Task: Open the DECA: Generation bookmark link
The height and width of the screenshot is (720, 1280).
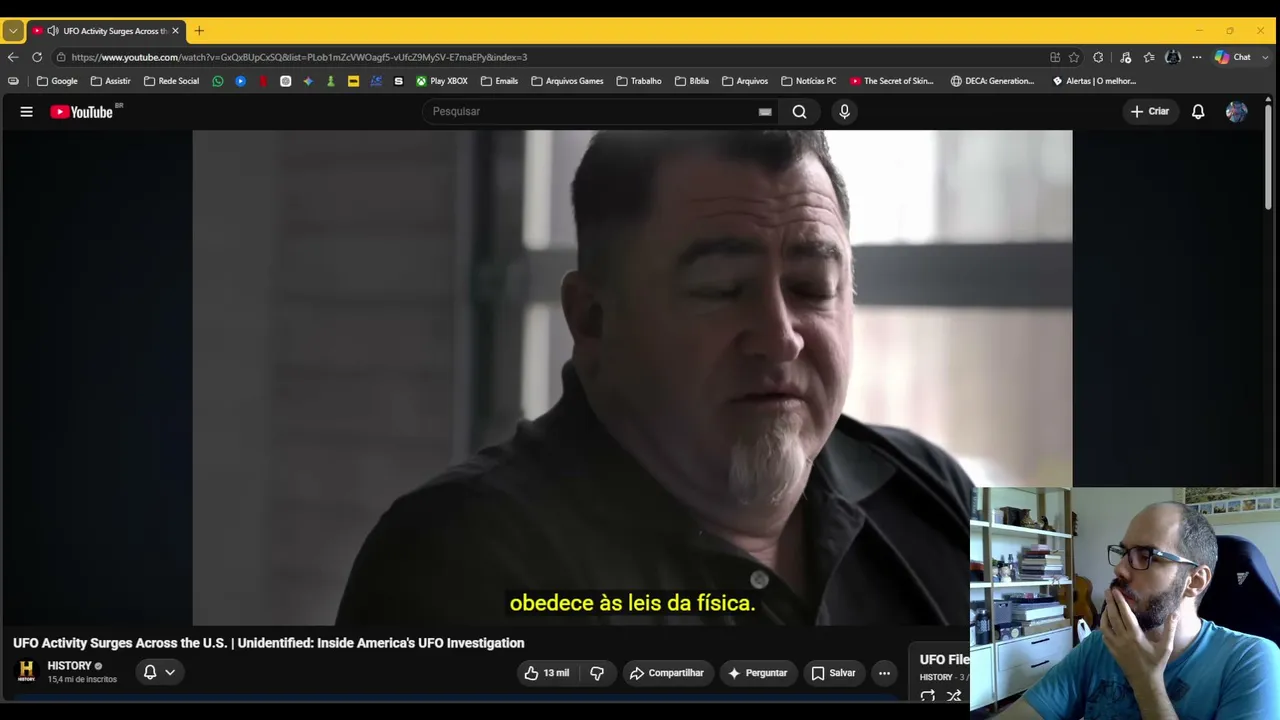Action: pos(993,81)
